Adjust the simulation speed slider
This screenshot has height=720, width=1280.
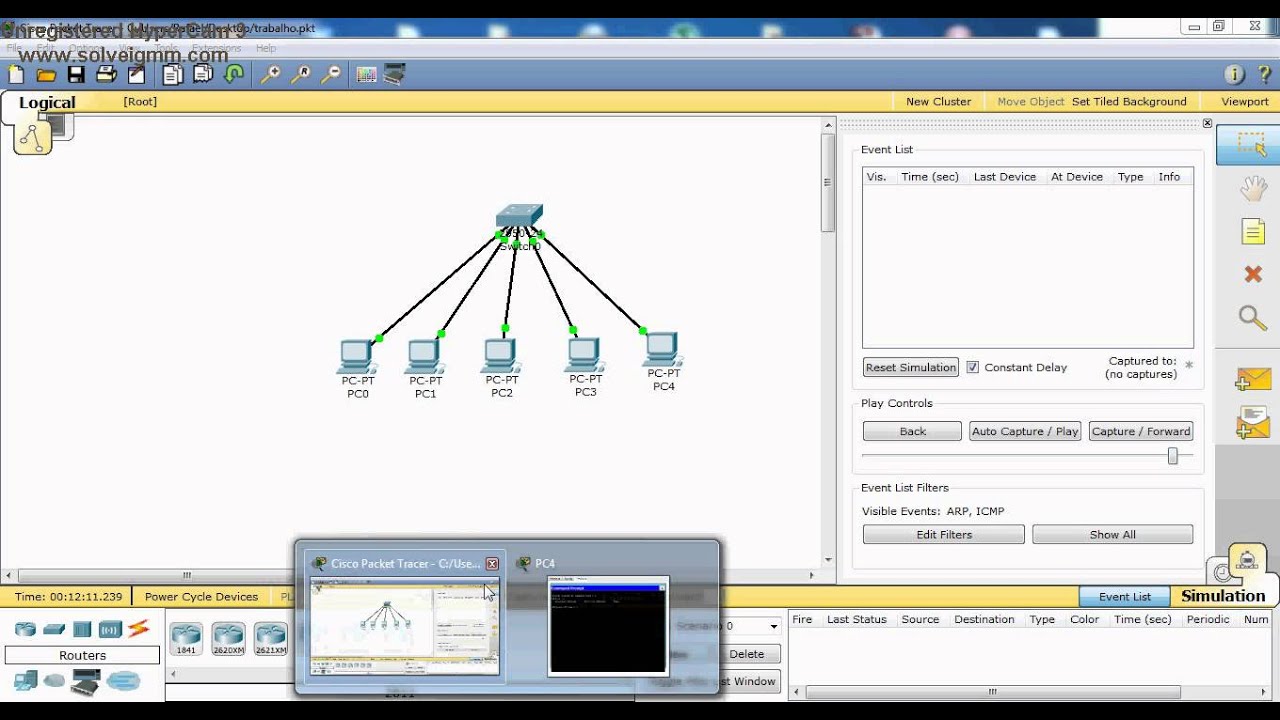click(x=1173, y=456)
